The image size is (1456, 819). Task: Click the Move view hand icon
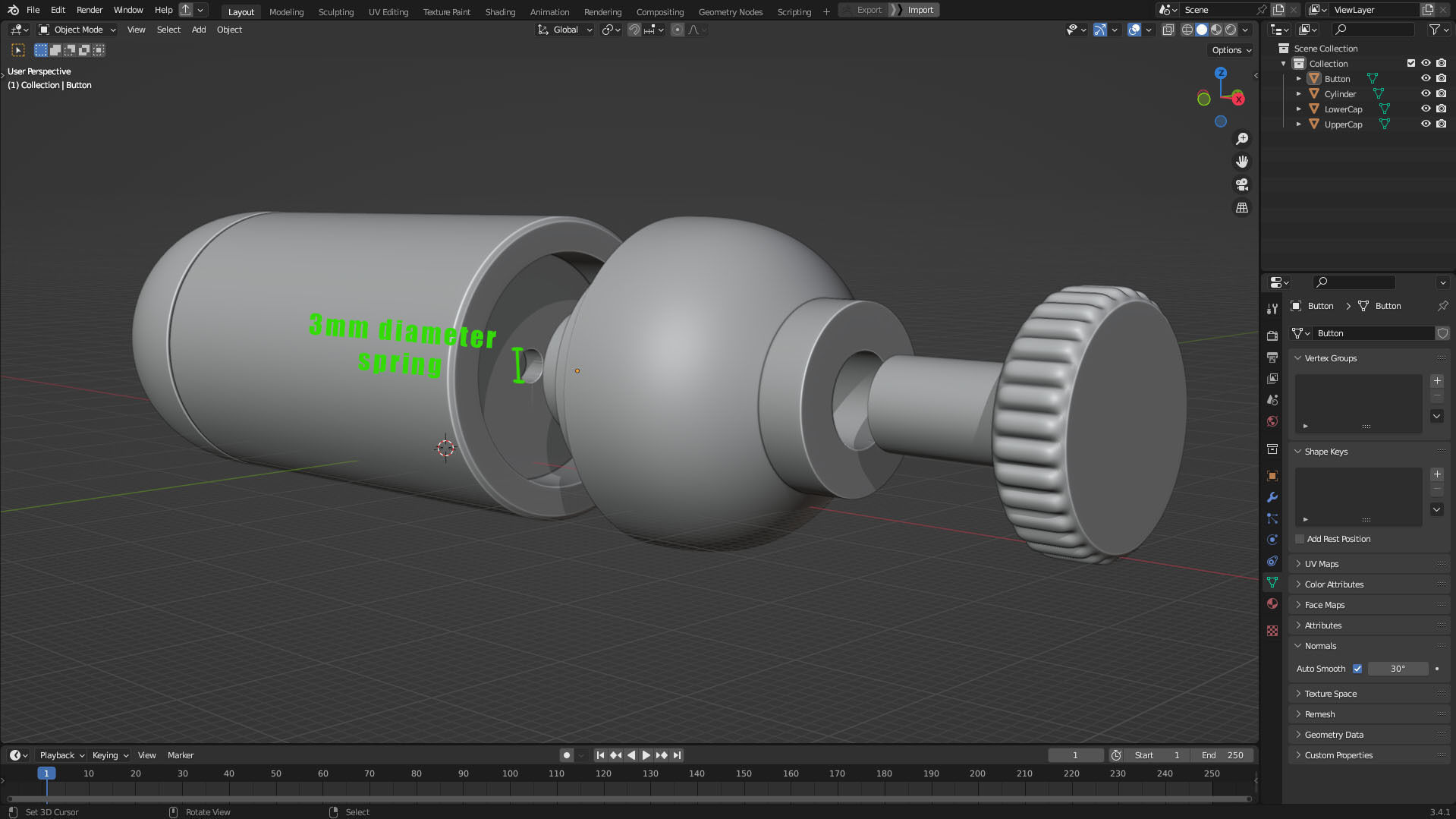[x=1242, y=162]
